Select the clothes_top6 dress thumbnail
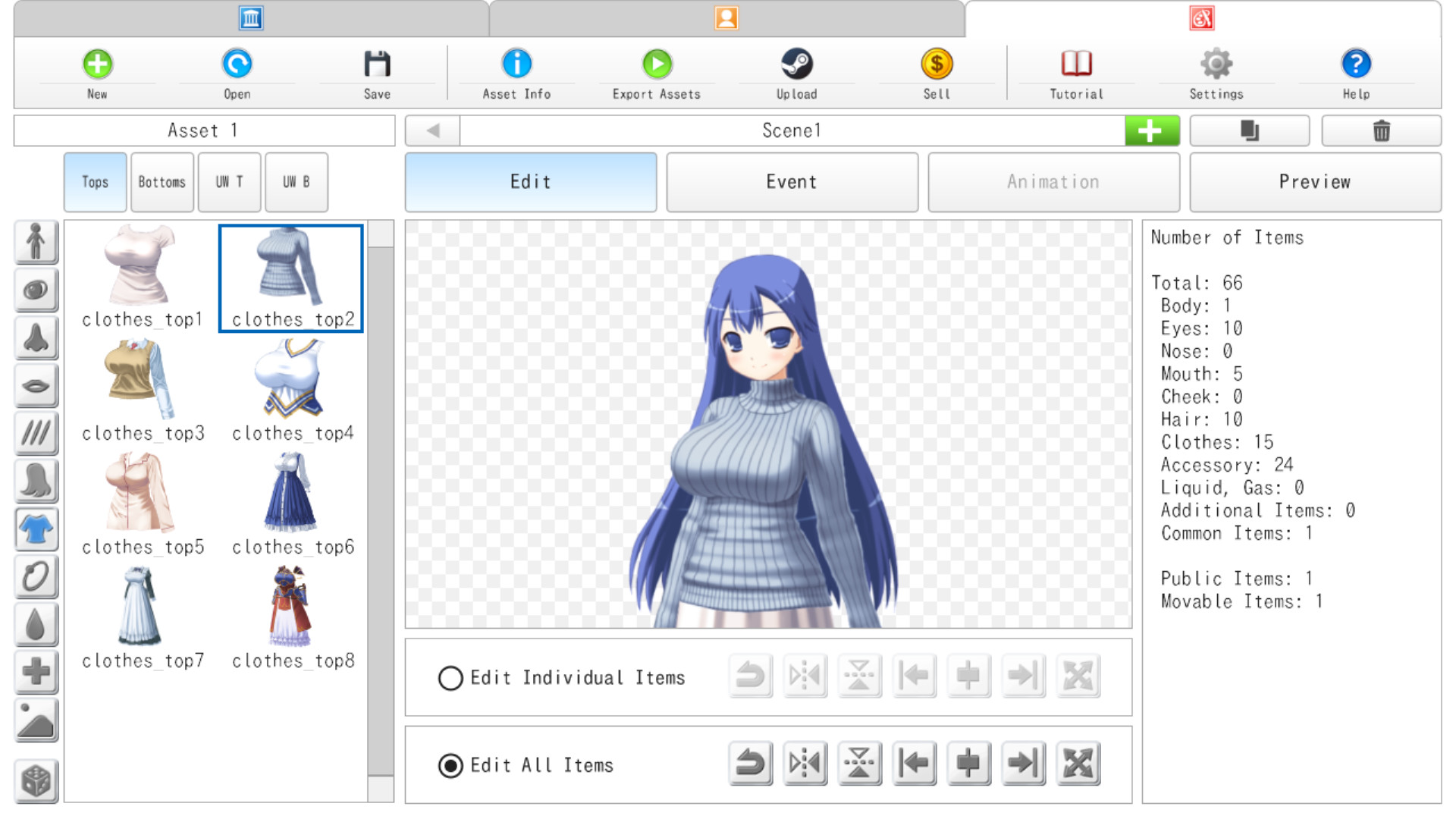Viewport: 1456px width, 819px height. click(x=292, y=493)
